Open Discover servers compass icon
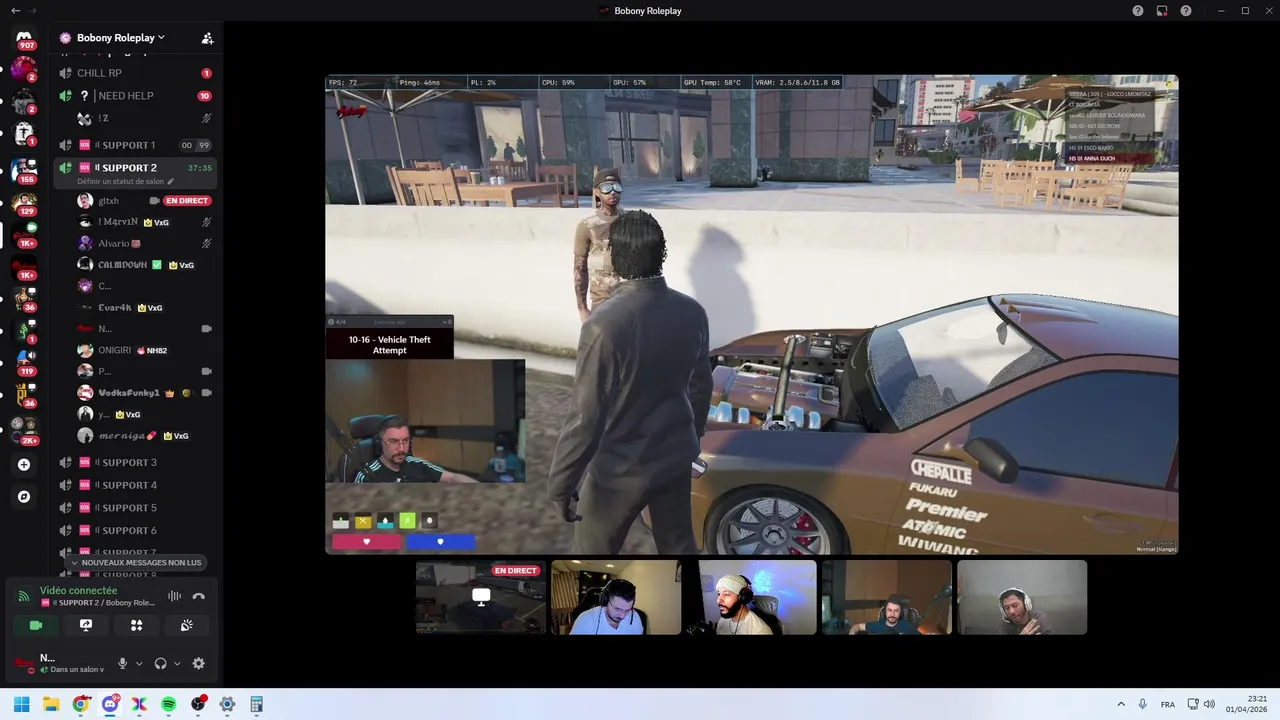 tap(24, 496)
